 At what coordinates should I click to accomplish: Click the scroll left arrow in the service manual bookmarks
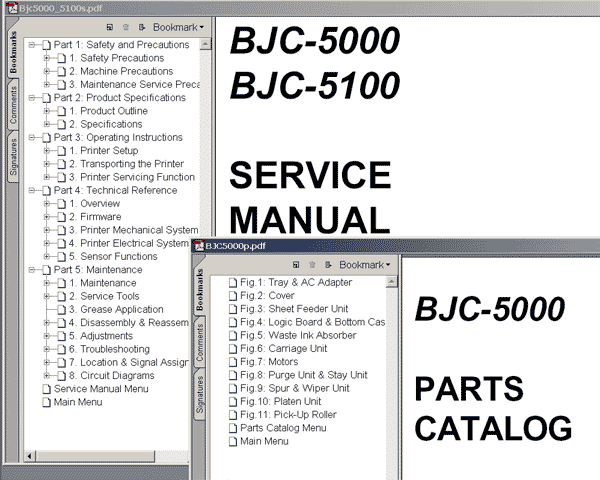click(30, 456)
